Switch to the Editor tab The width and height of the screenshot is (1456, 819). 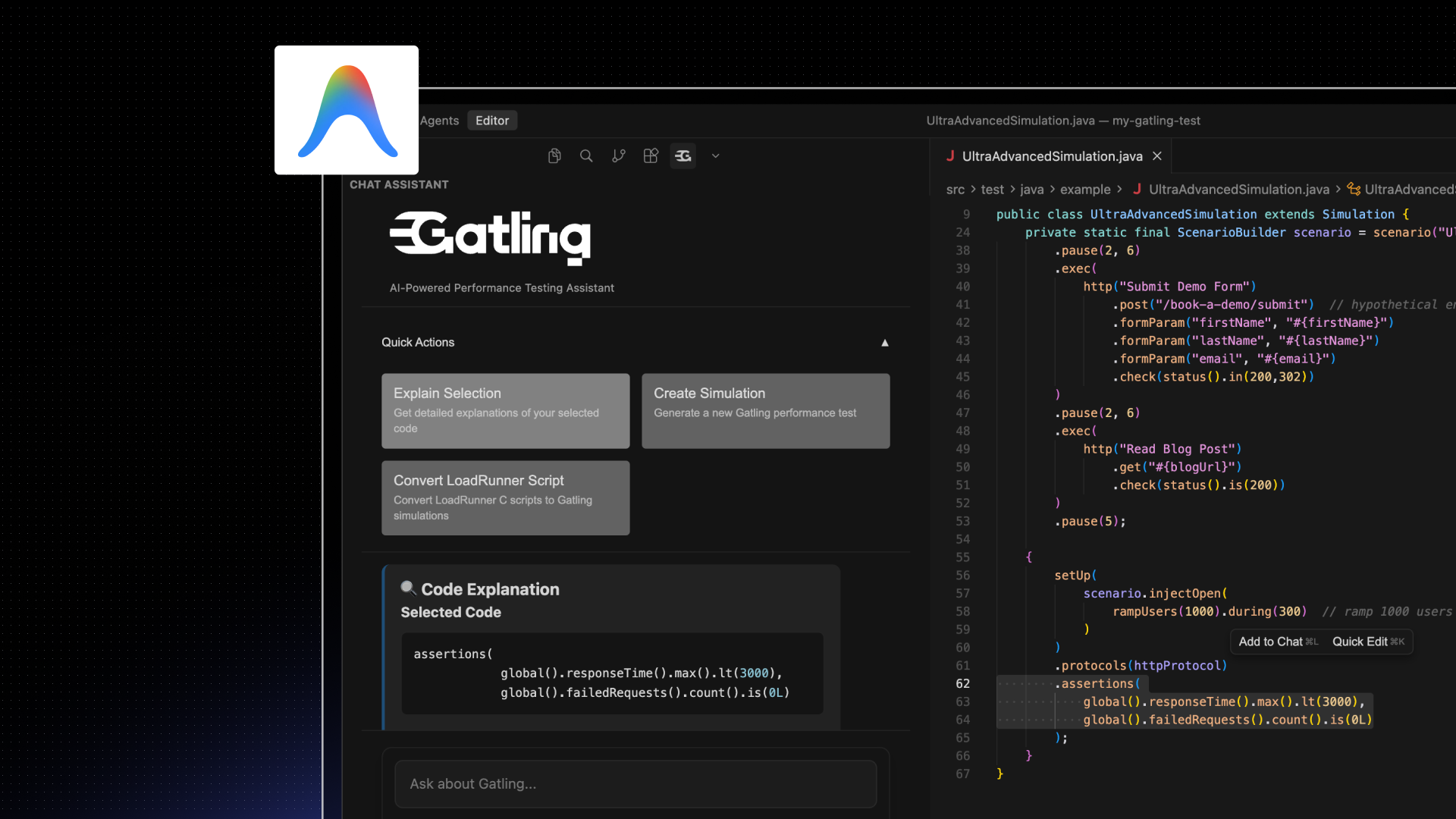point(492,121)
